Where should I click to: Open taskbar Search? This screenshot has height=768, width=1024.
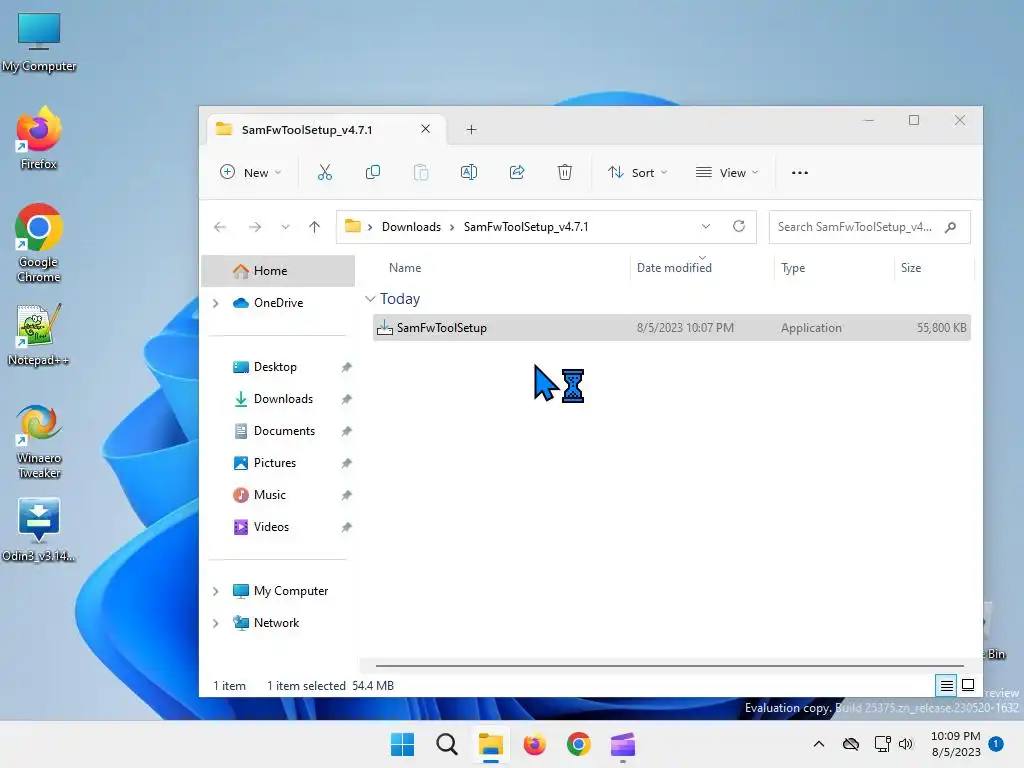click(x=447, y=744)
